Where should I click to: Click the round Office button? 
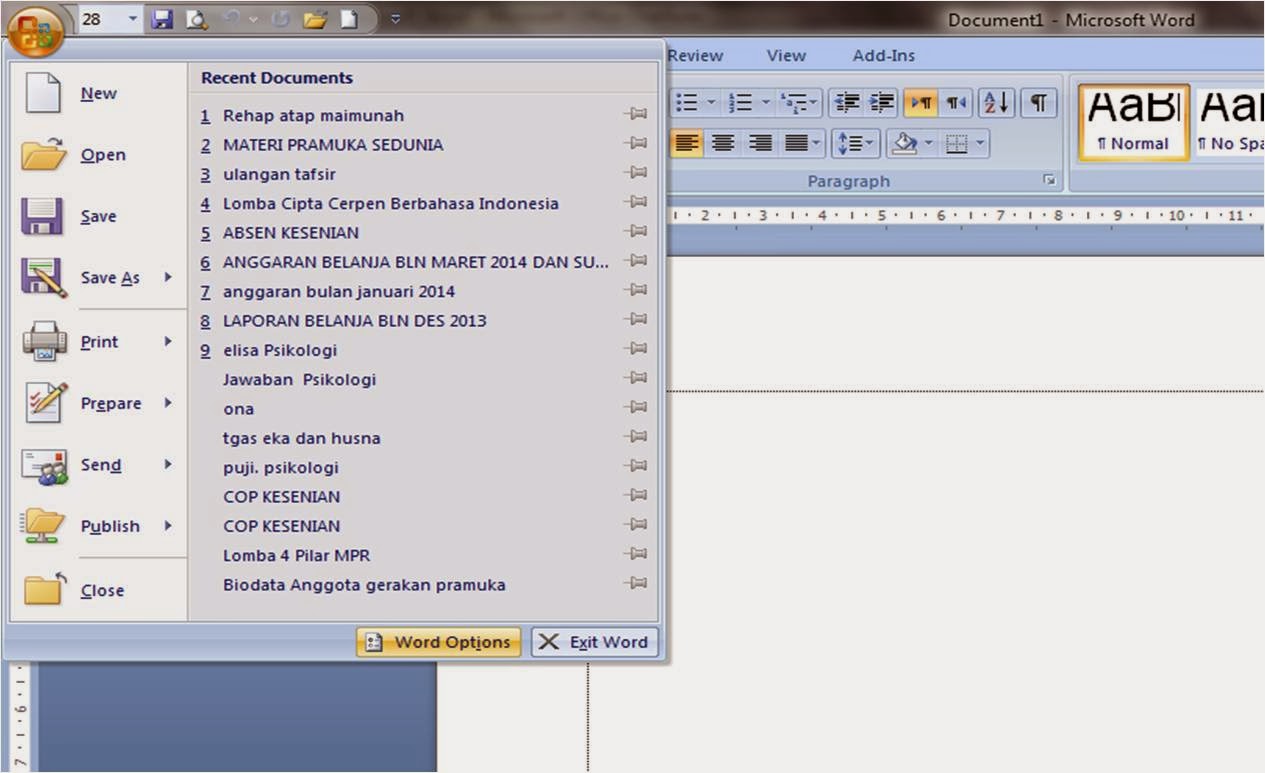click(x=36, y=30)
